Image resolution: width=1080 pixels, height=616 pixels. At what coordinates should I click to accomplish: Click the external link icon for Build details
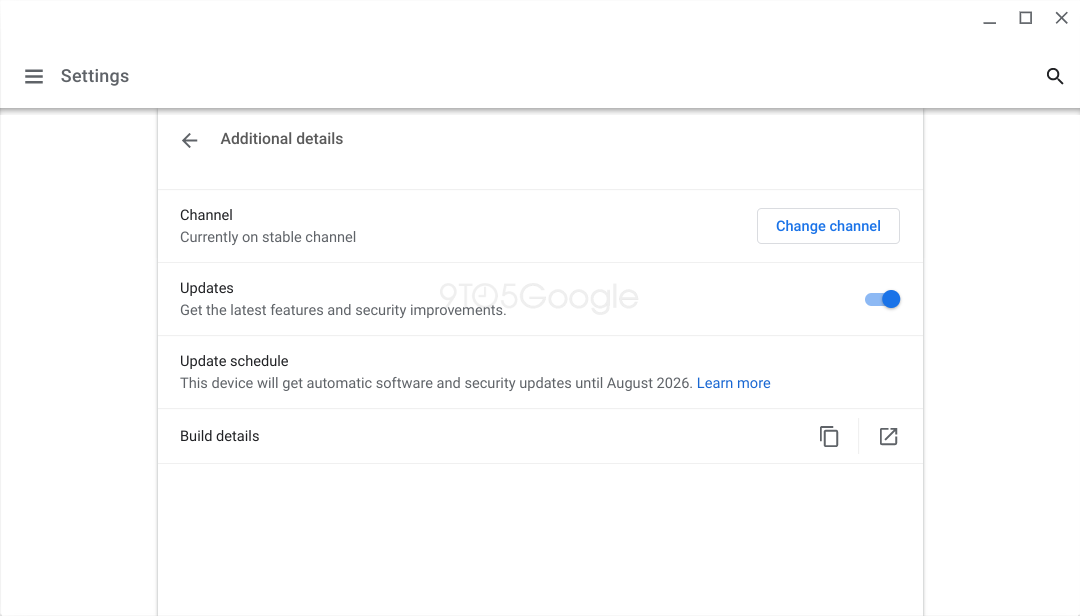coord(889,436)
